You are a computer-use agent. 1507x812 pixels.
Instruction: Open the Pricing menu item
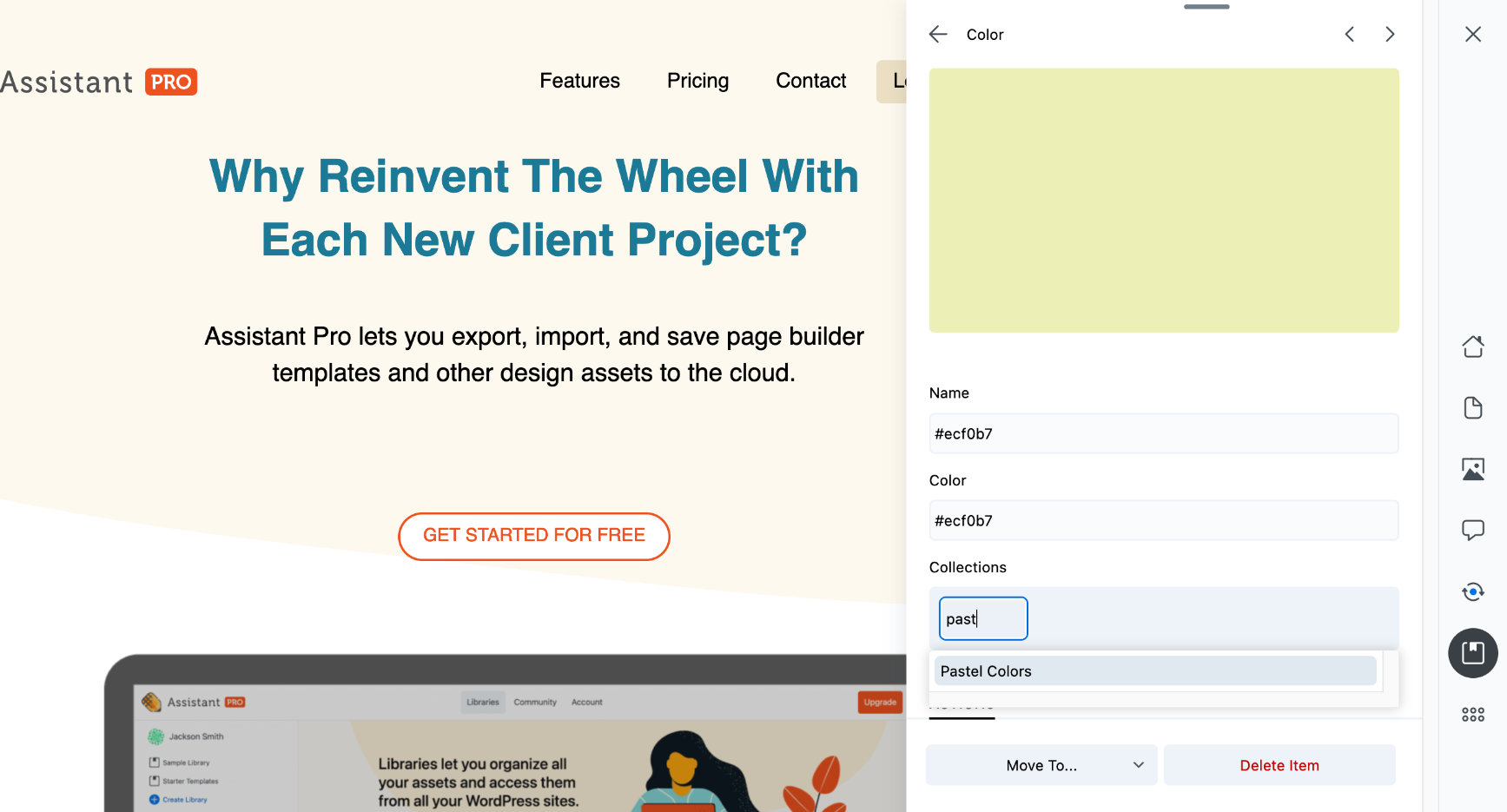(697, 81)
